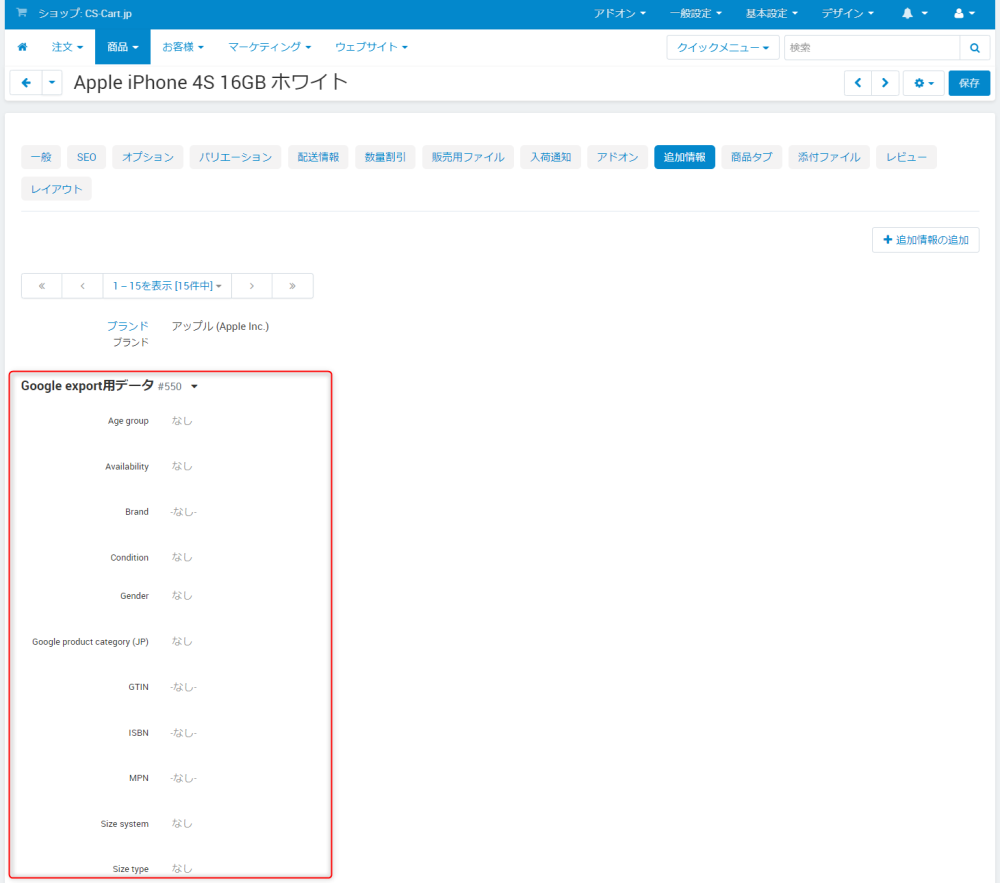
Task: Click 追加情報の追加 button
Action: (925, 240)
